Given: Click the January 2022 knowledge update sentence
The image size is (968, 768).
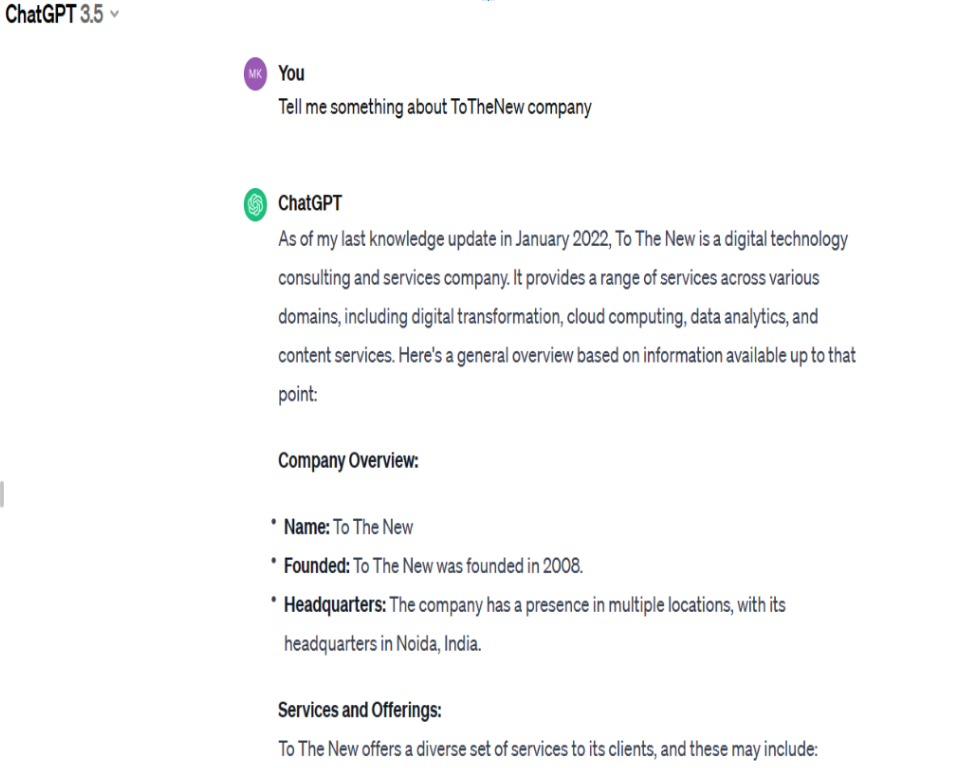Looking at the screenshot, I should (x=562, y=239).
